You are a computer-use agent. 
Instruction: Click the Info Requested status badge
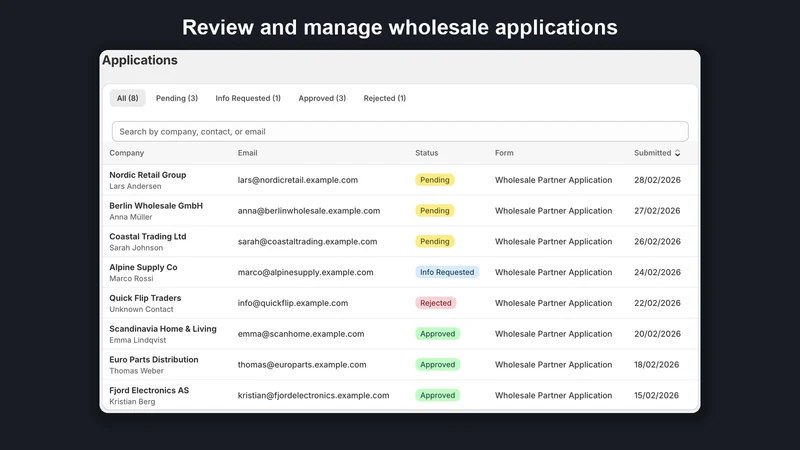click(447, 272)
